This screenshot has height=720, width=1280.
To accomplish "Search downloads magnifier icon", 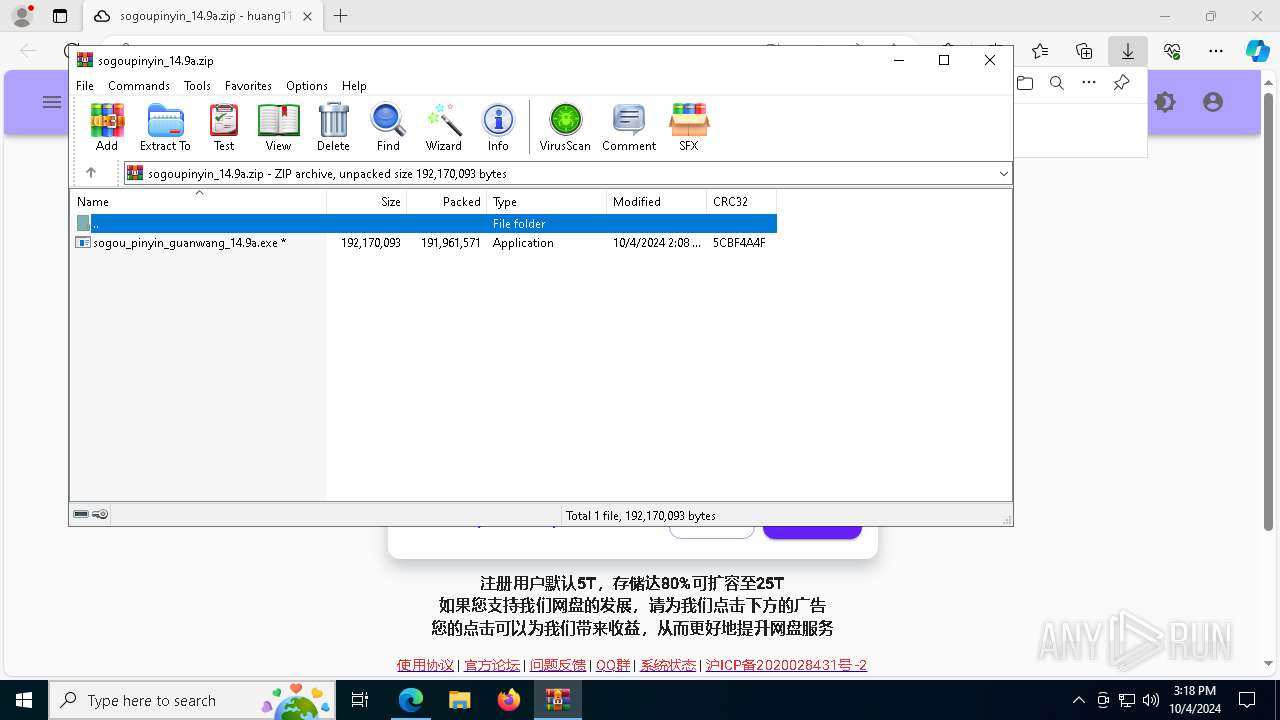I will [1057, 83].
